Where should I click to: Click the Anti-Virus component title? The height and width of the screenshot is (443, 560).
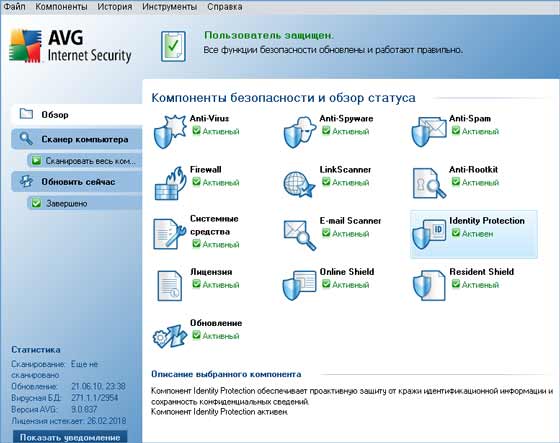(209, 118)
